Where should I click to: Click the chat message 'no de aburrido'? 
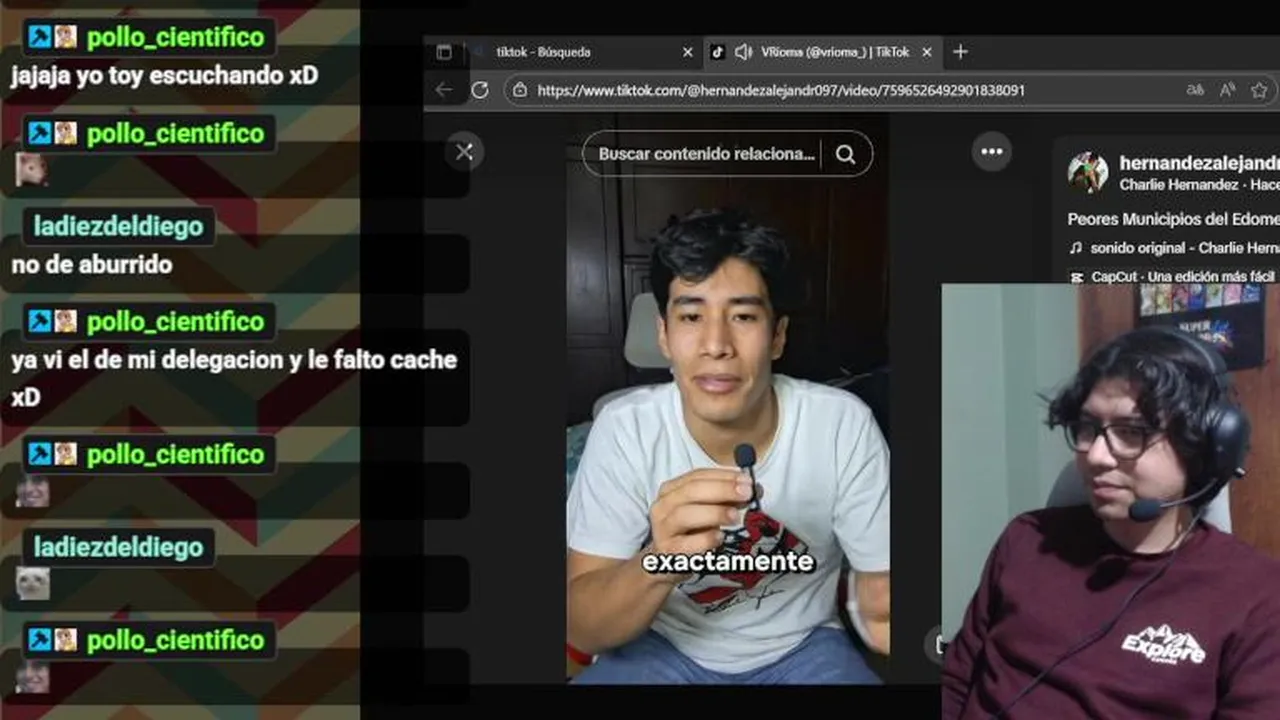click(x=92, y=265)
